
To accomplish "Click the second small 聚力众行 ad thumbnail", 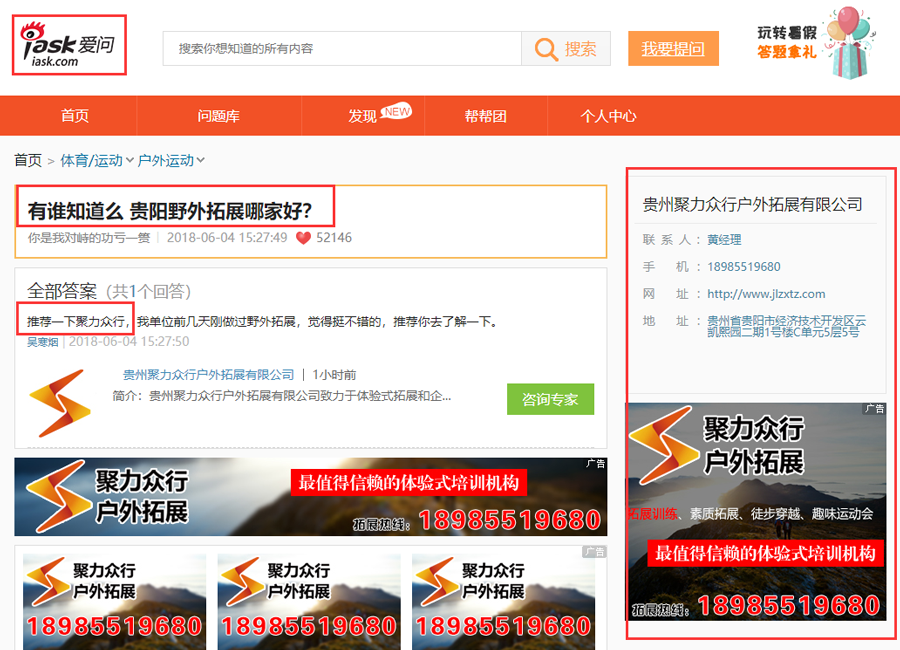I will [309, 602].
